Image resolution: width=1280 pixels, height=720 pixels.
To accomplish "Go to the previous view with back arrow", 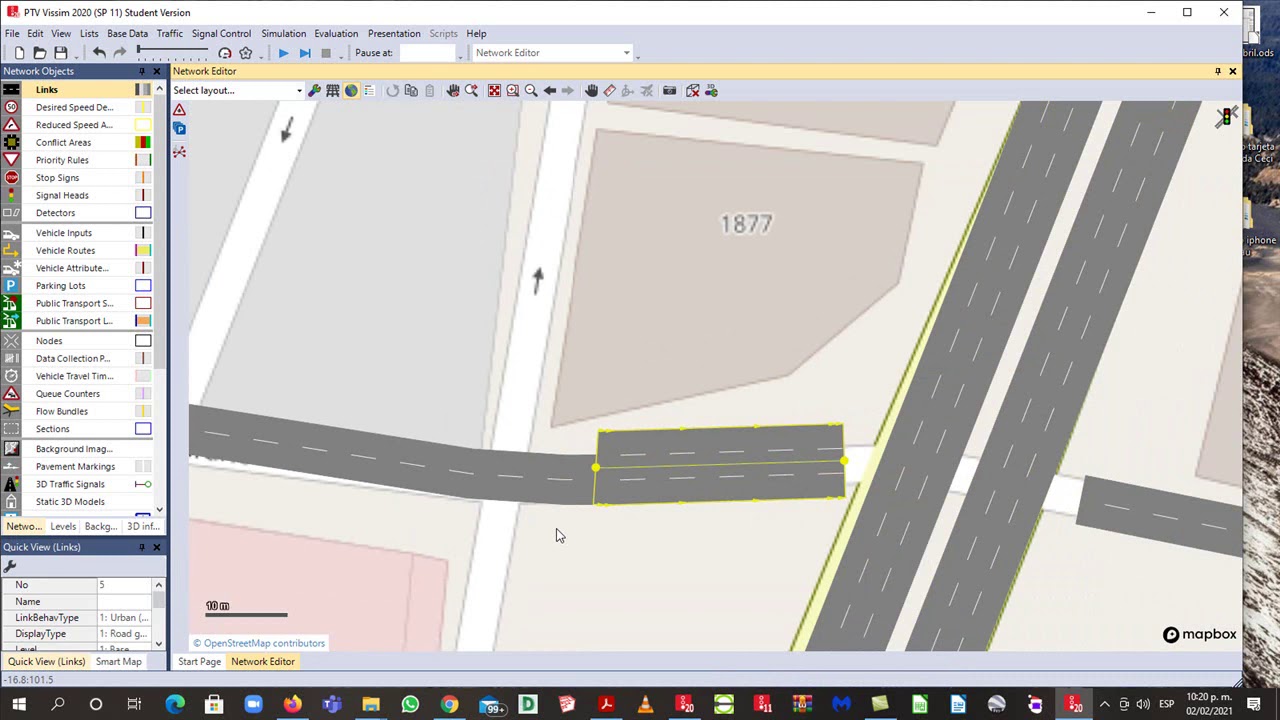I will (550, 91).
